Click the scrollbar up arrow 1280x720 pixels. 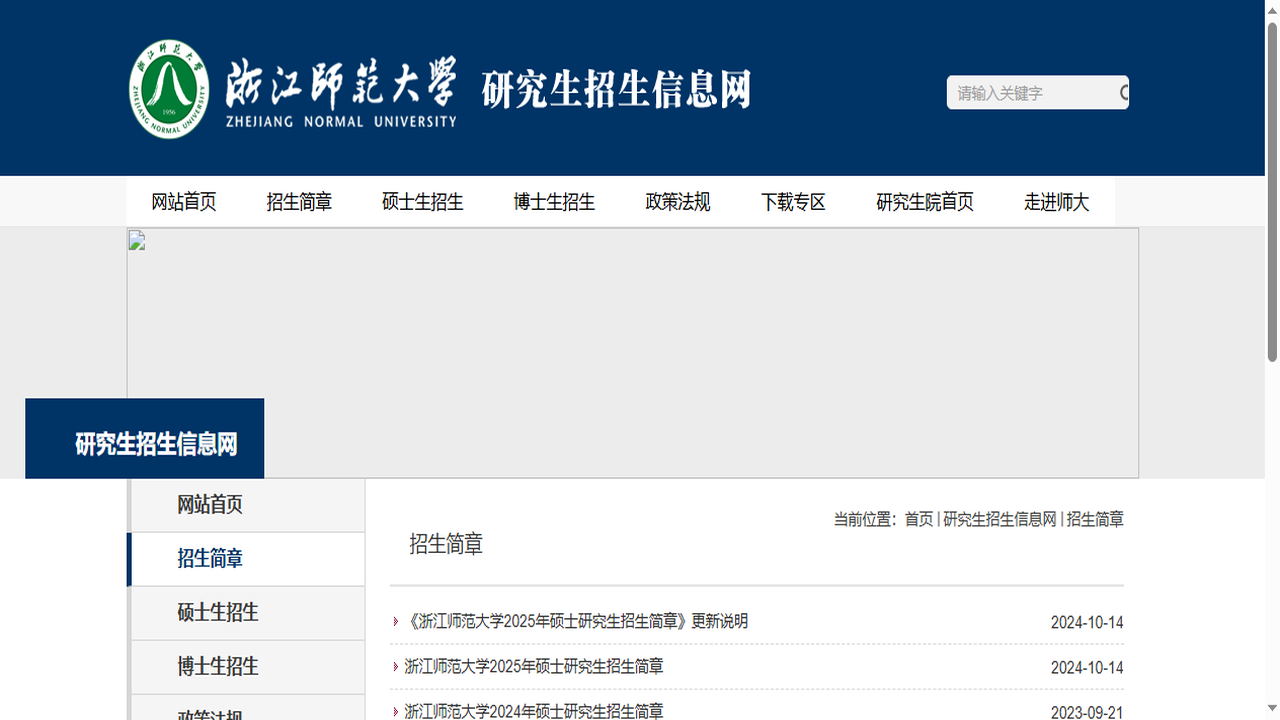coord(1272,8)
